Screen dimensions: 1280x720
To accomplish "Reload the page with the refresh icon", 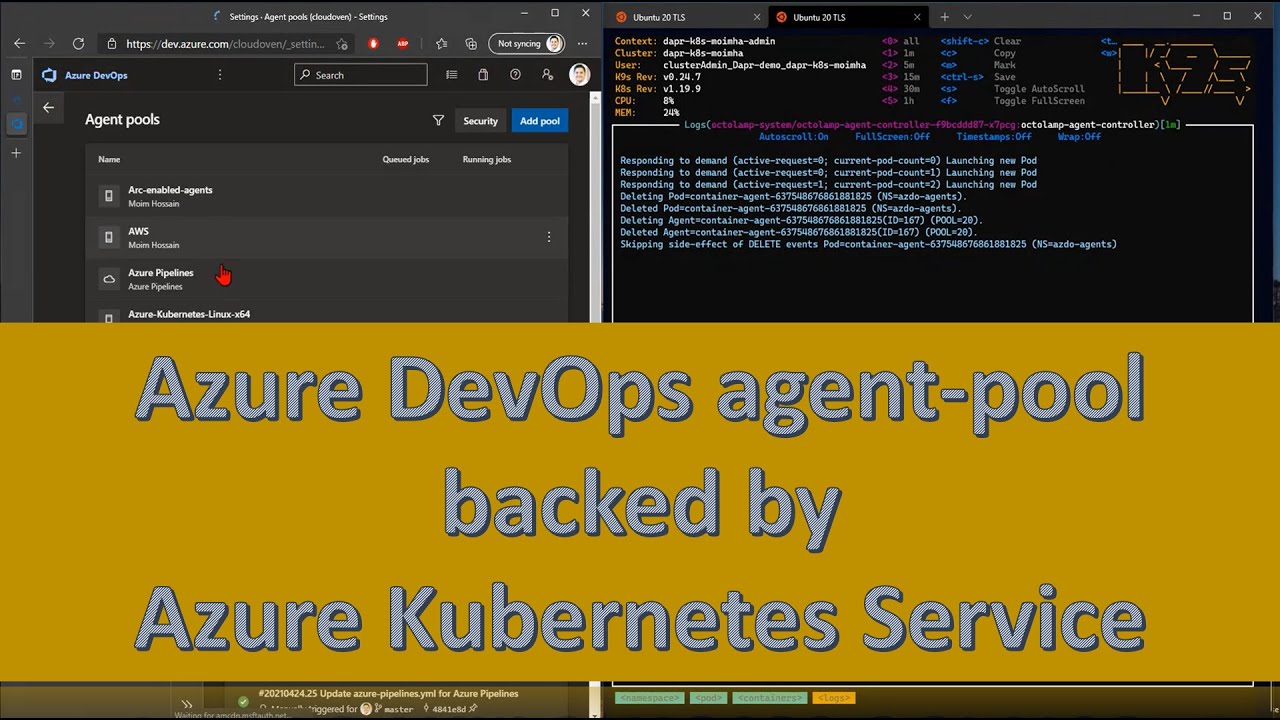I will [78, 44].
